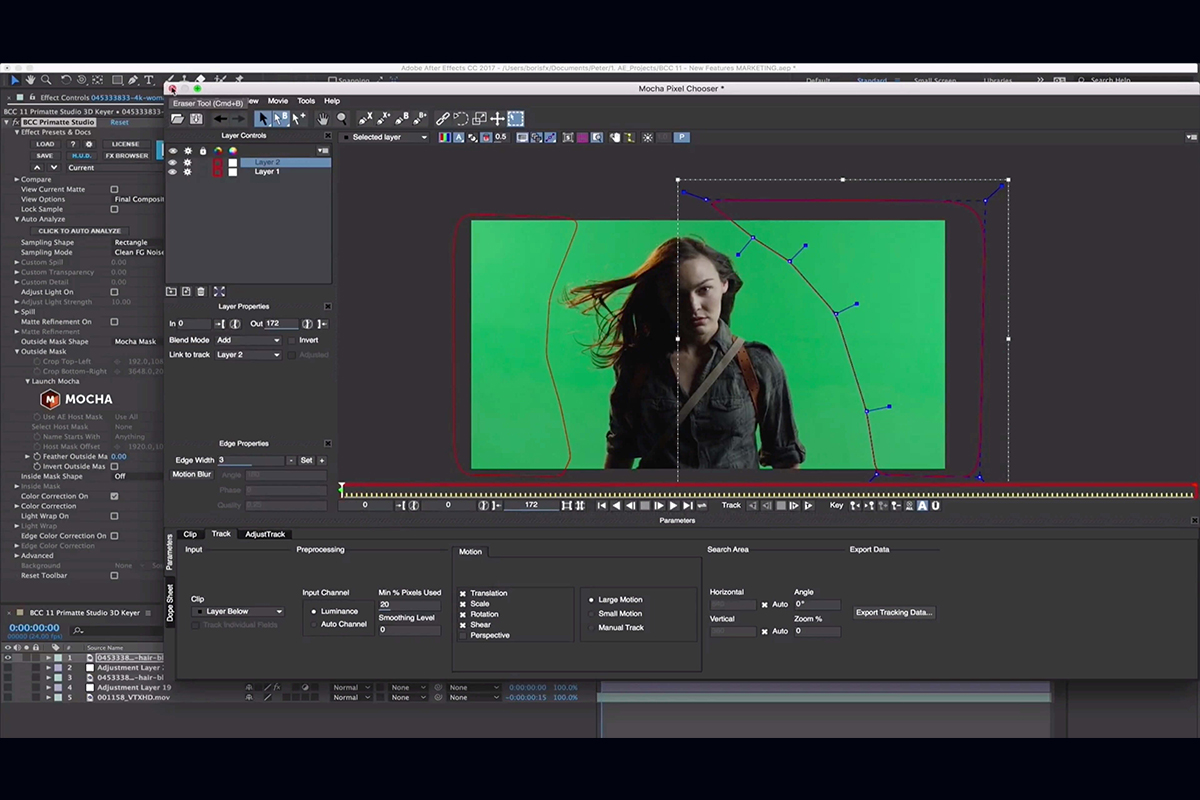Image resolution: width=1200 pixels, height=800 pixels.
Task: Activate the Zoom magnifier tool in Mocha
Action: pyautogui.click(x=342, y=119)
